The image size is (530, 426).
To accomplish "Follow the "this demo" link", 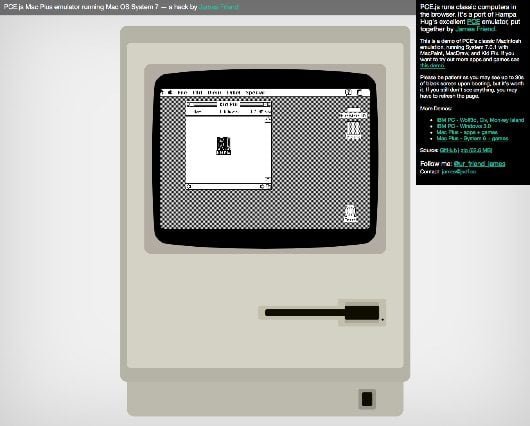I will 432,65.
